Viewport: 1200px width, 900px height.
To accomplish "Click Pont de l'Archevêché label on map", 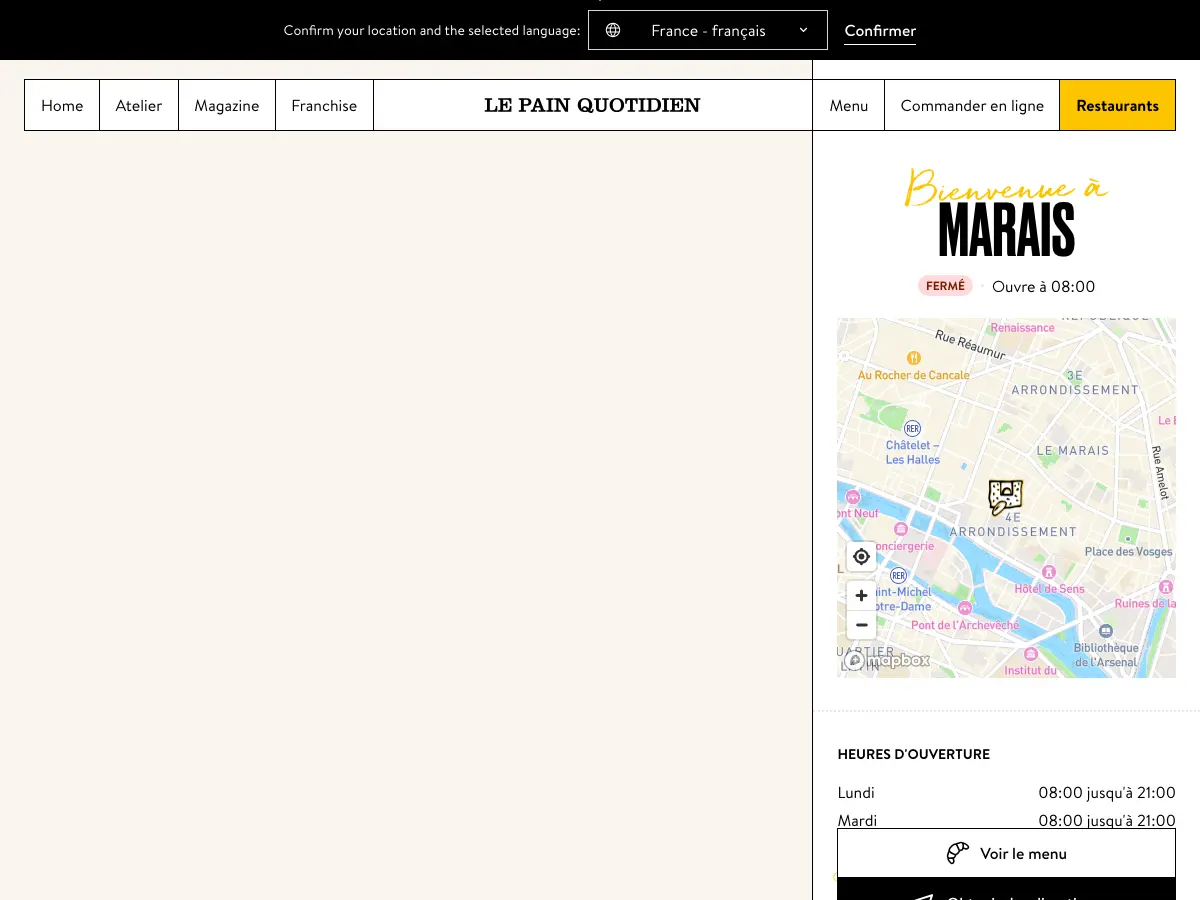I will [965, 626].
